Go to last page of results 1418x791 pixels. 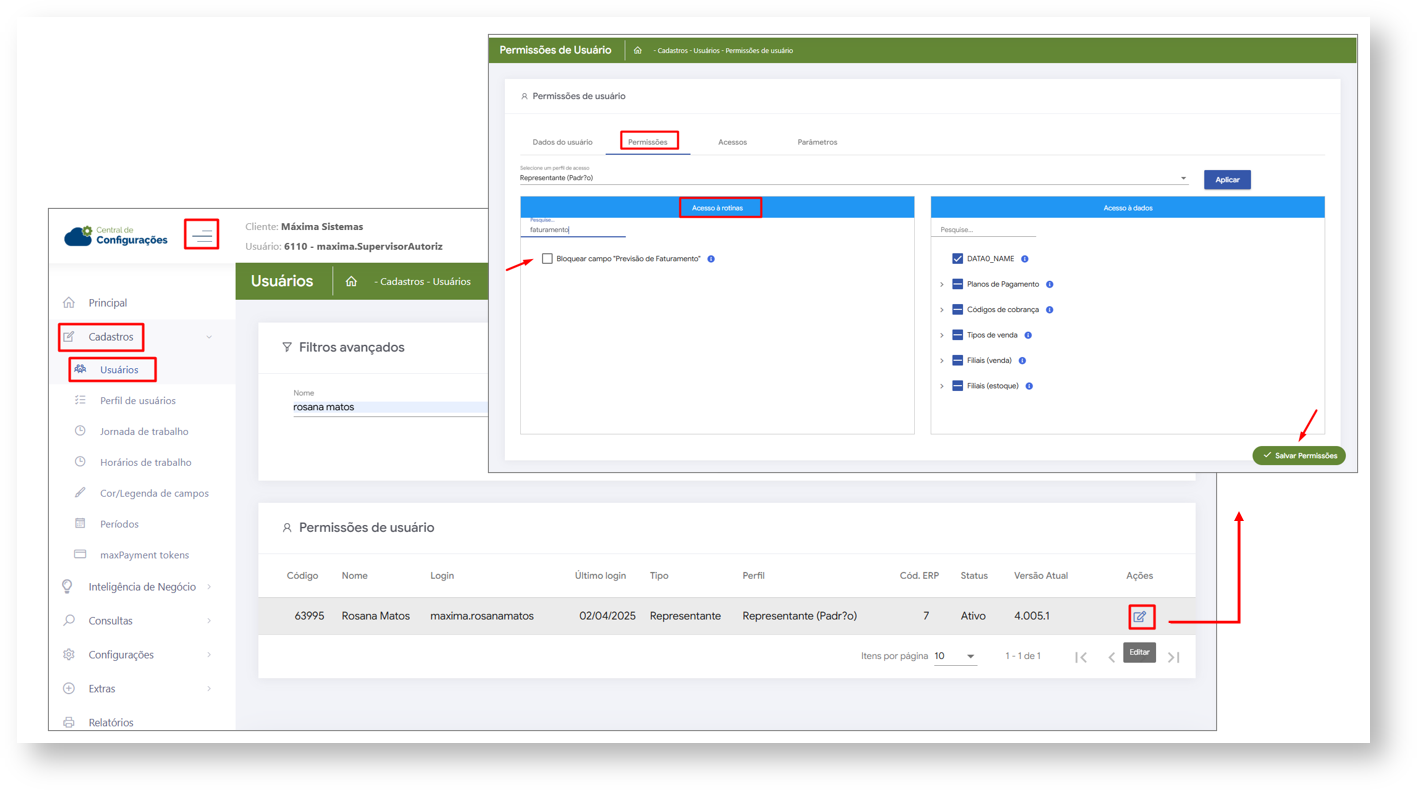click(x=1174, y=657)
